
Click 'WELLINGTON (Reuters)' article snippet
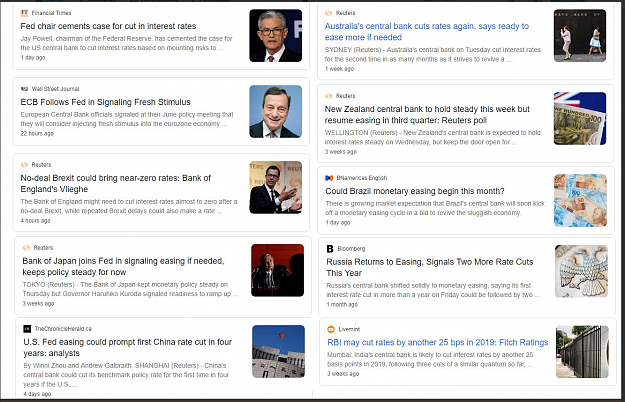(432, 137)
